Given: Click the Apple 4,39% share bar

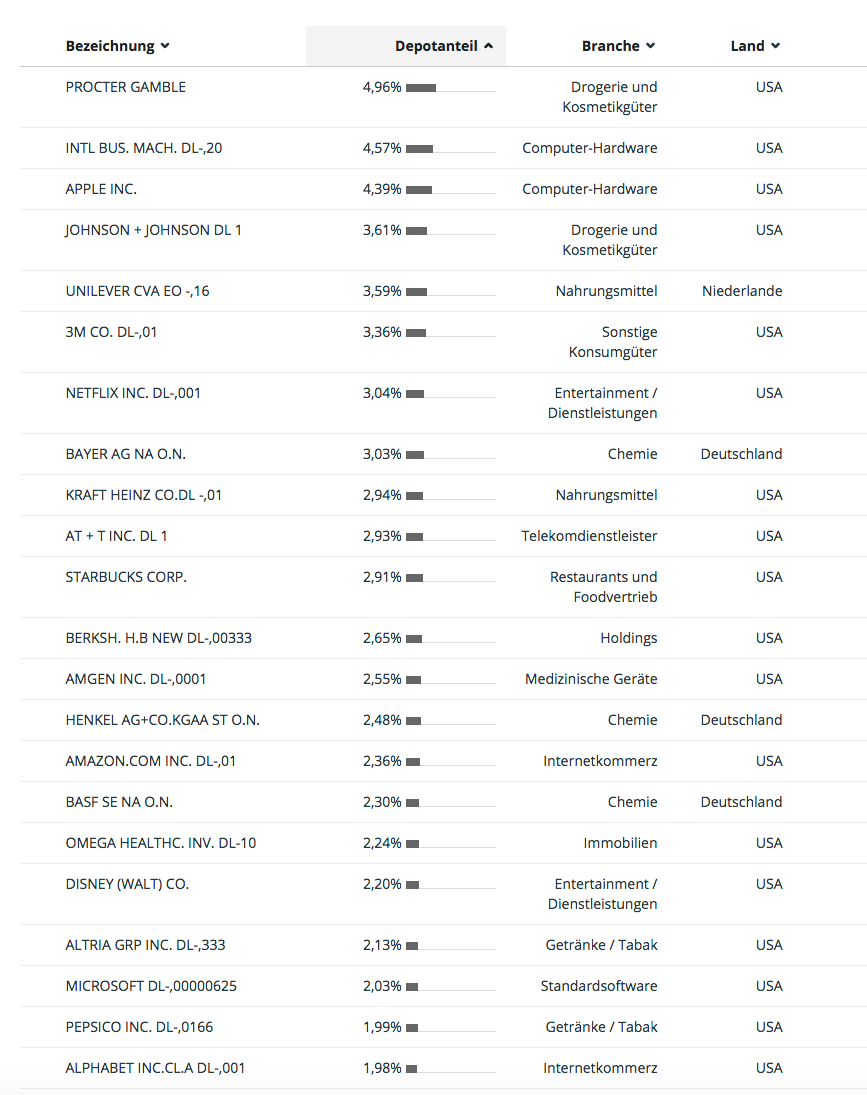Looking at the screenshot, I should (x=450, y=190).
